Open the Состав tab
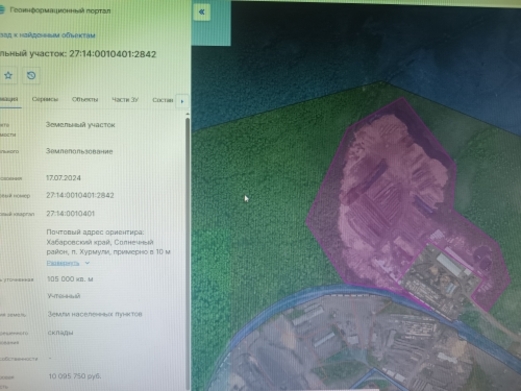The width and height of the screenshot is (521, 391). coord(163,100)
